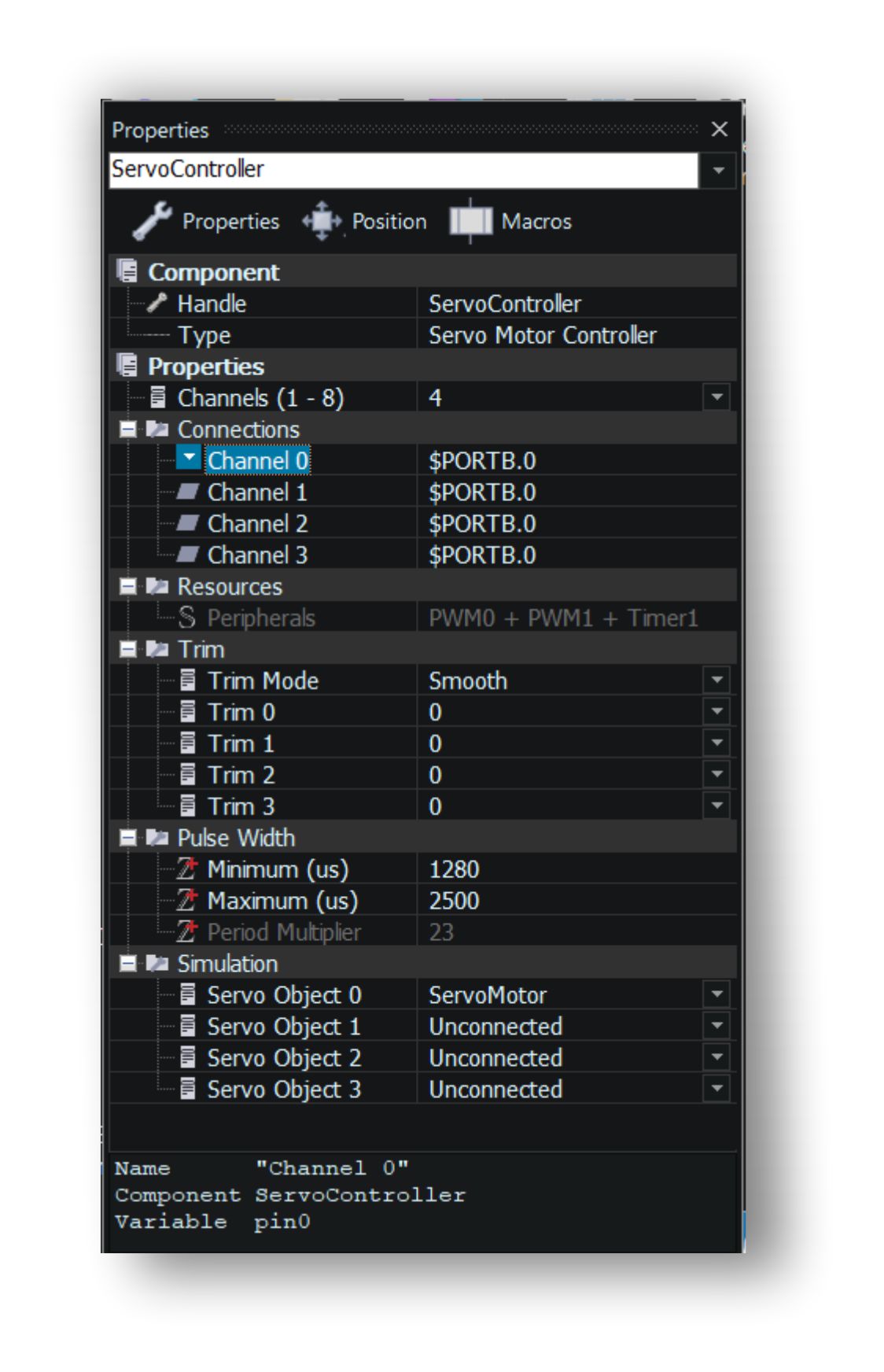884x1372 pixels.
Task: Switch to the Macros tab
Action: [510, 221]
